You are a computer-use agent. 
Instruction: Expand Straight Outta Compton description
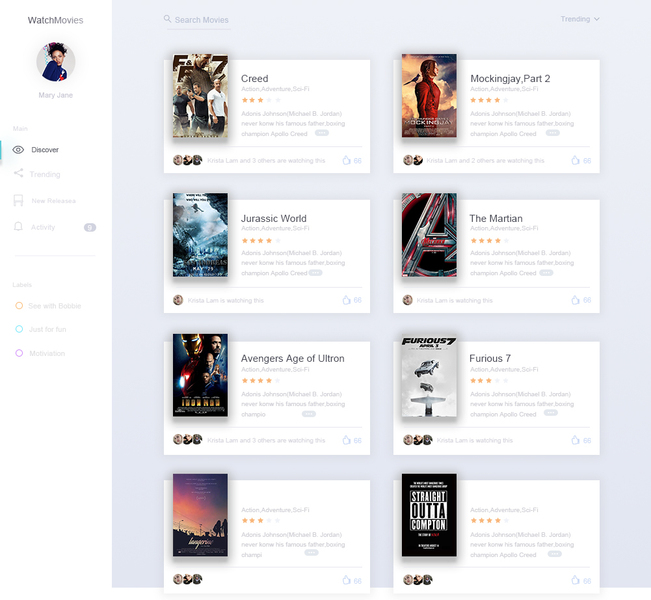point(554,553)
